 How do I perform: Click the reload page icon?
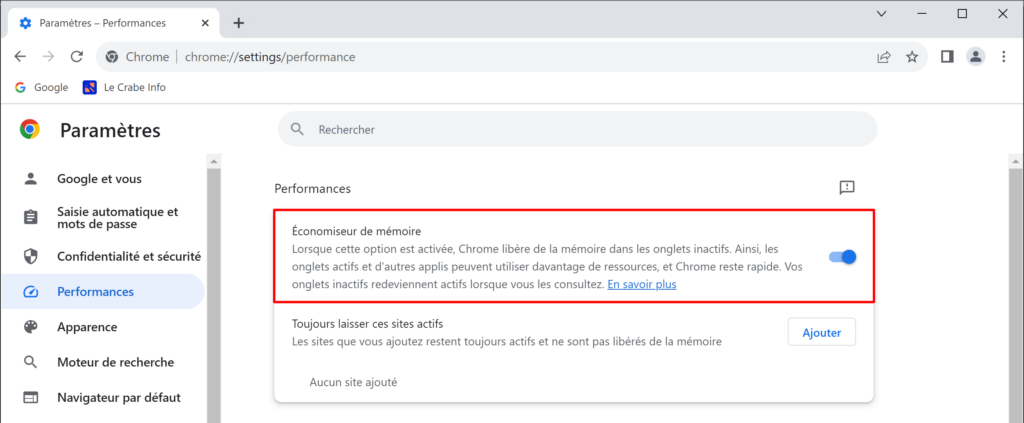tap(76, 57)
